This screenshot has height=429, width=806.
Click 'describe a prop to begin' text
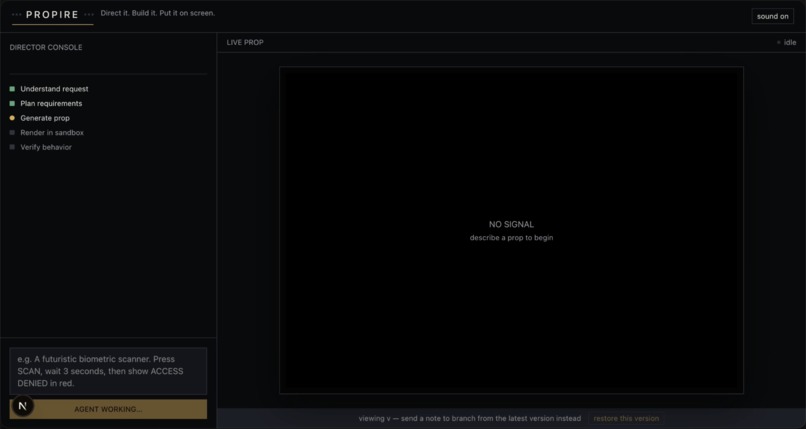(511, 238)
